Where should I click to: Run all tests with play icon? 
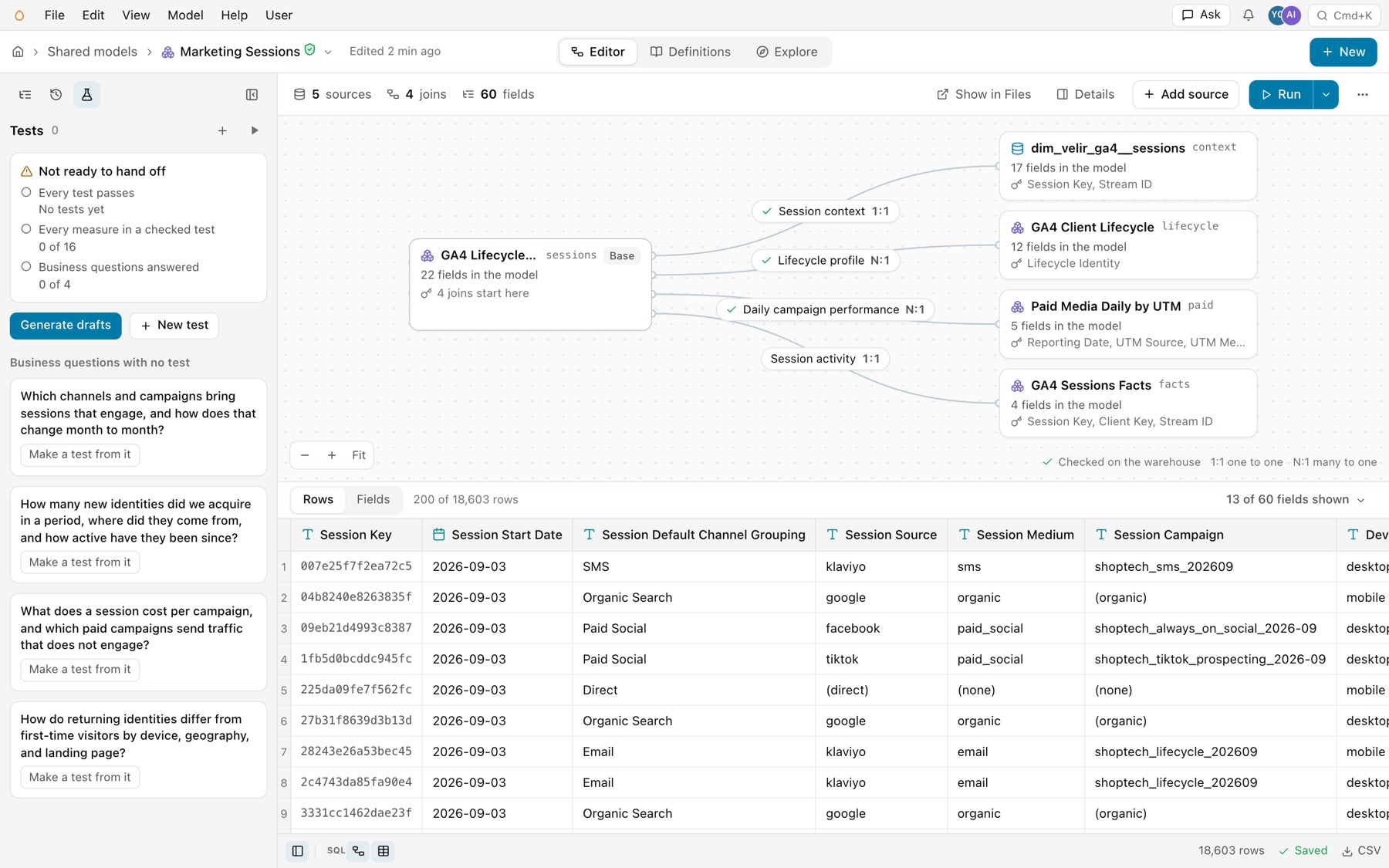click(255, 130)
